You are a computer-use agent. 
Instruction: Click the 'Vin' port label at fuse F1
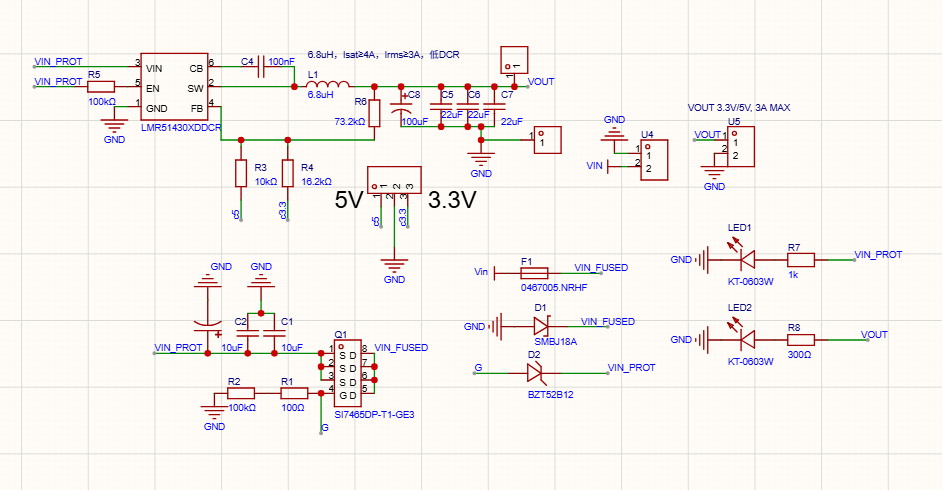(x=481, y=272)
